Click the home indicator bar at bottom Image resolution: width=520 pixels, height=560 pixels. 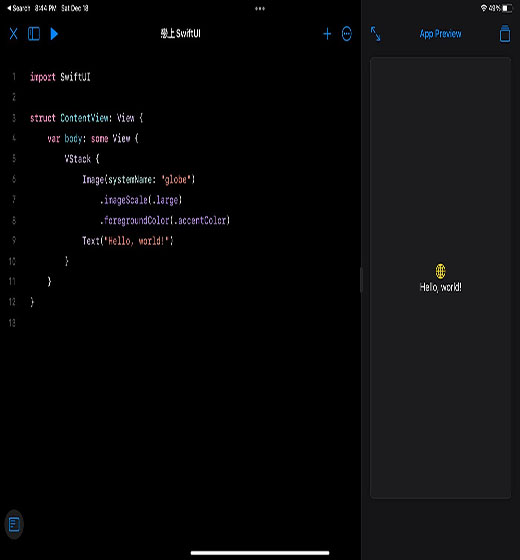[260, 553]
